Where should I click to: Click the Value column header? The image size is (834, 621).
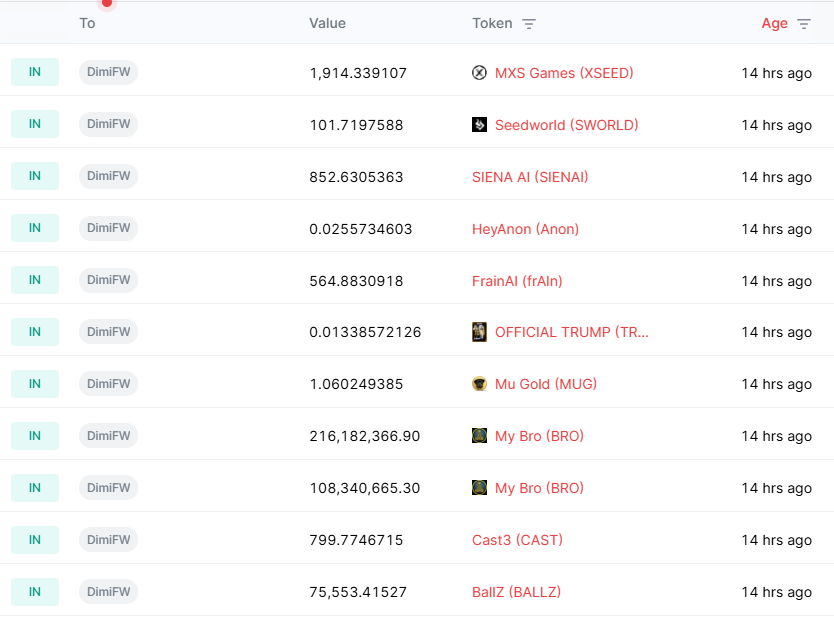(328, 23)
